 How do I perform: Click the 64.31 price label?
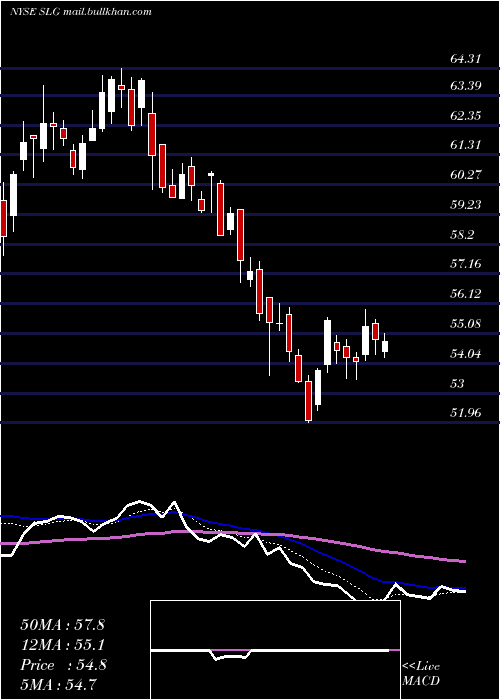click(466, 58)
